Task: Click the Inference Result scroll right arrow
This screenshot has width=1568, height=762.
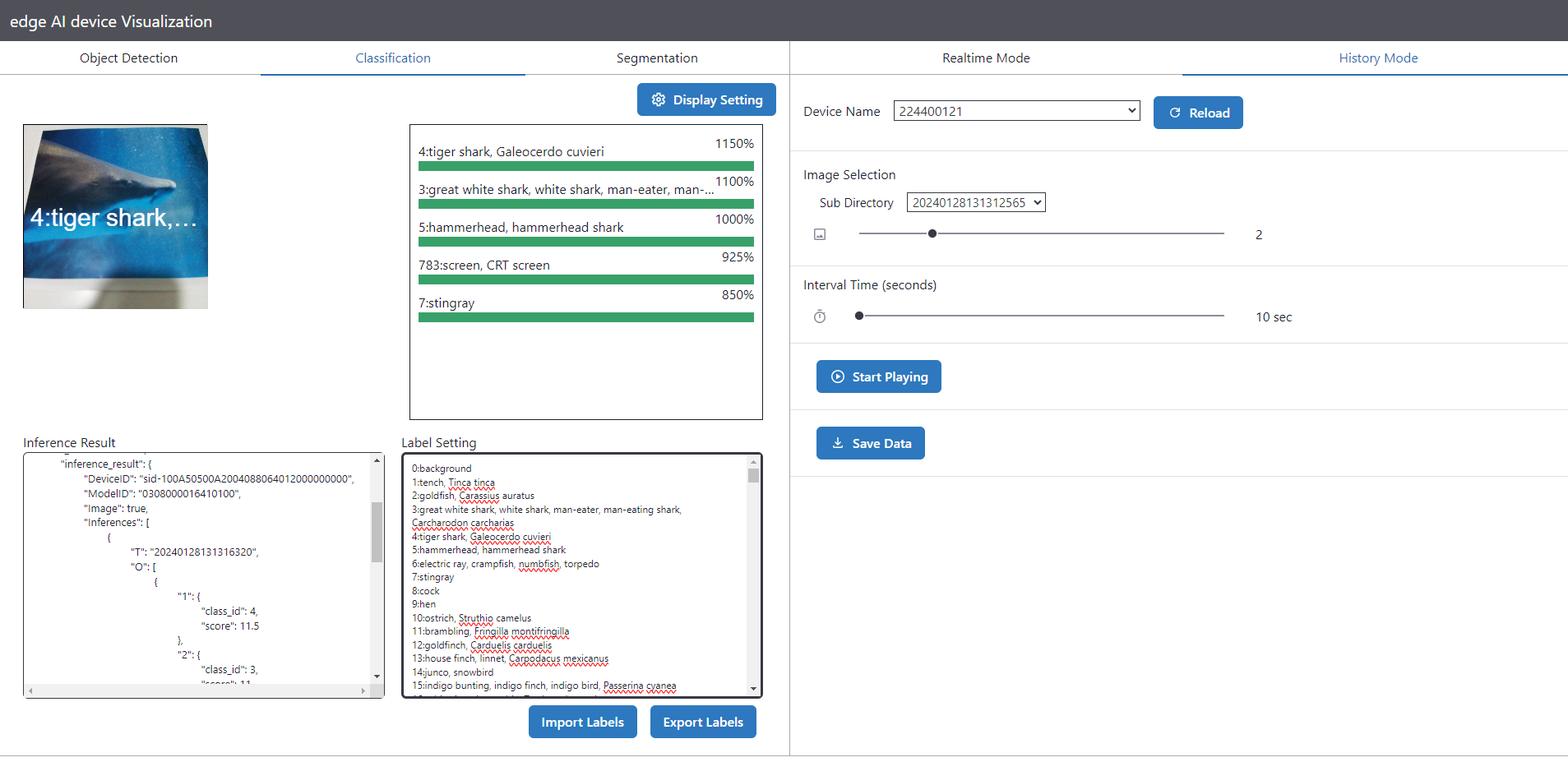Action: [363, 691]
